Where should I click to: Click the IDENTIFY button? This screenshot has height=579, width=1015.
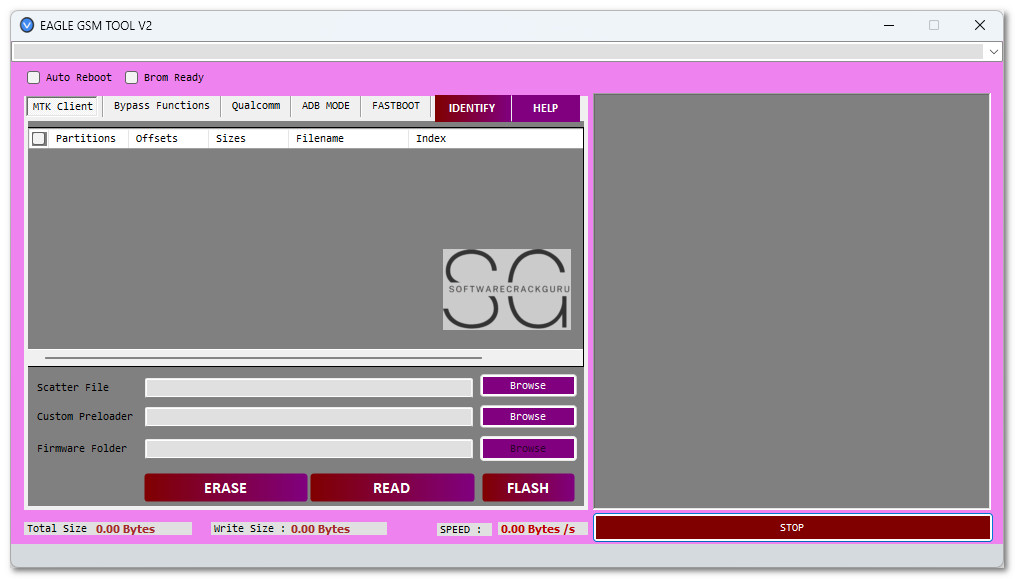(472, 108)
